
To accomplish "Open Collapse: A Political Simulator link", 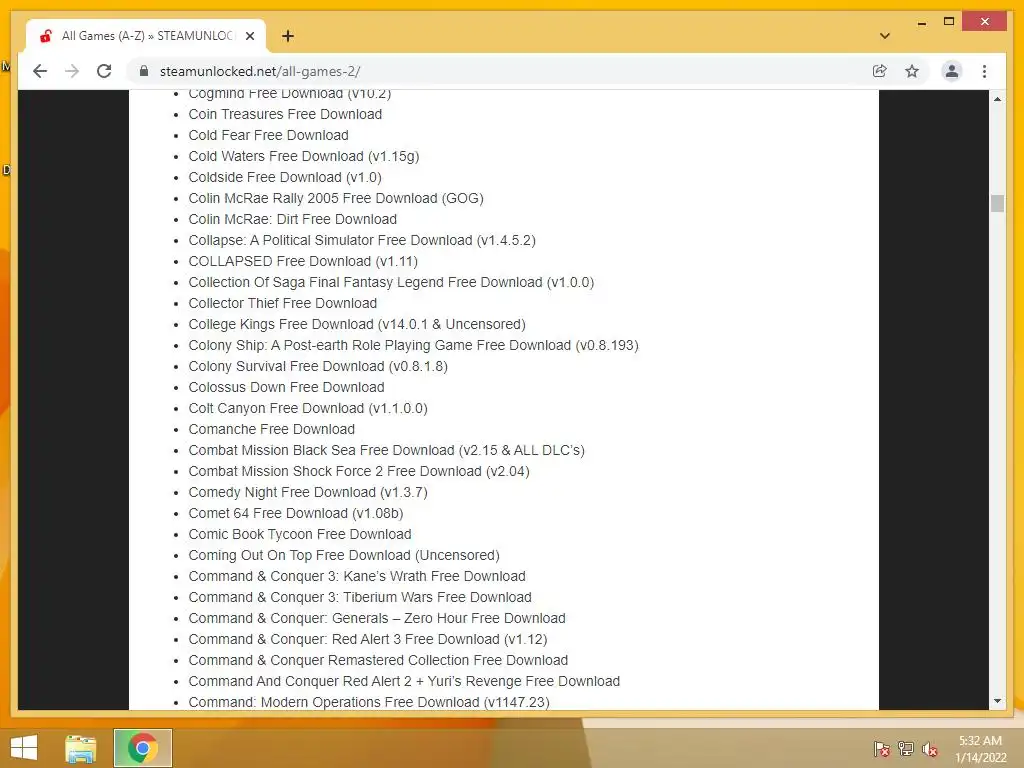I will [x=362, y=240].
